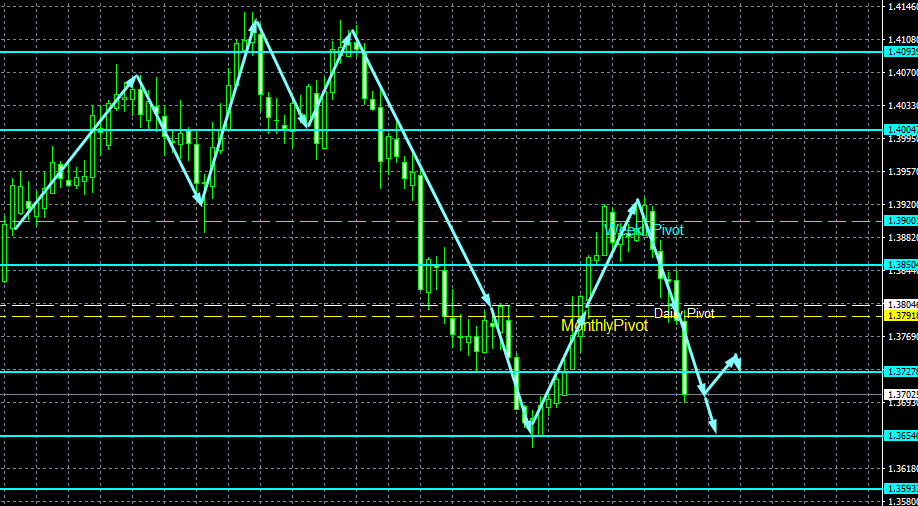Click the 1.4033 price axis label
Image resolution: width=918 pixels, height=506 pixels.
tap(903, 106)
